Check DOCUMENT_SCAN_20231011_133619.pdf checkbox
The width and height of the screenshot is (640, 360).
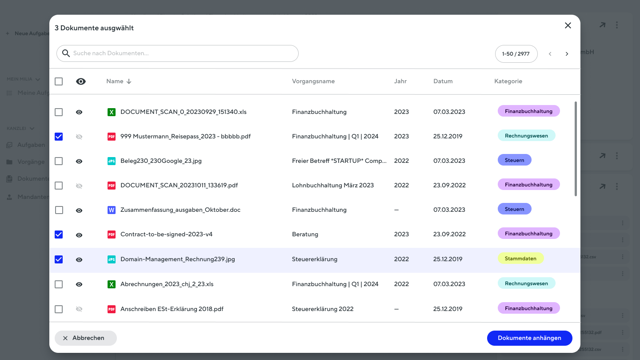59,185
